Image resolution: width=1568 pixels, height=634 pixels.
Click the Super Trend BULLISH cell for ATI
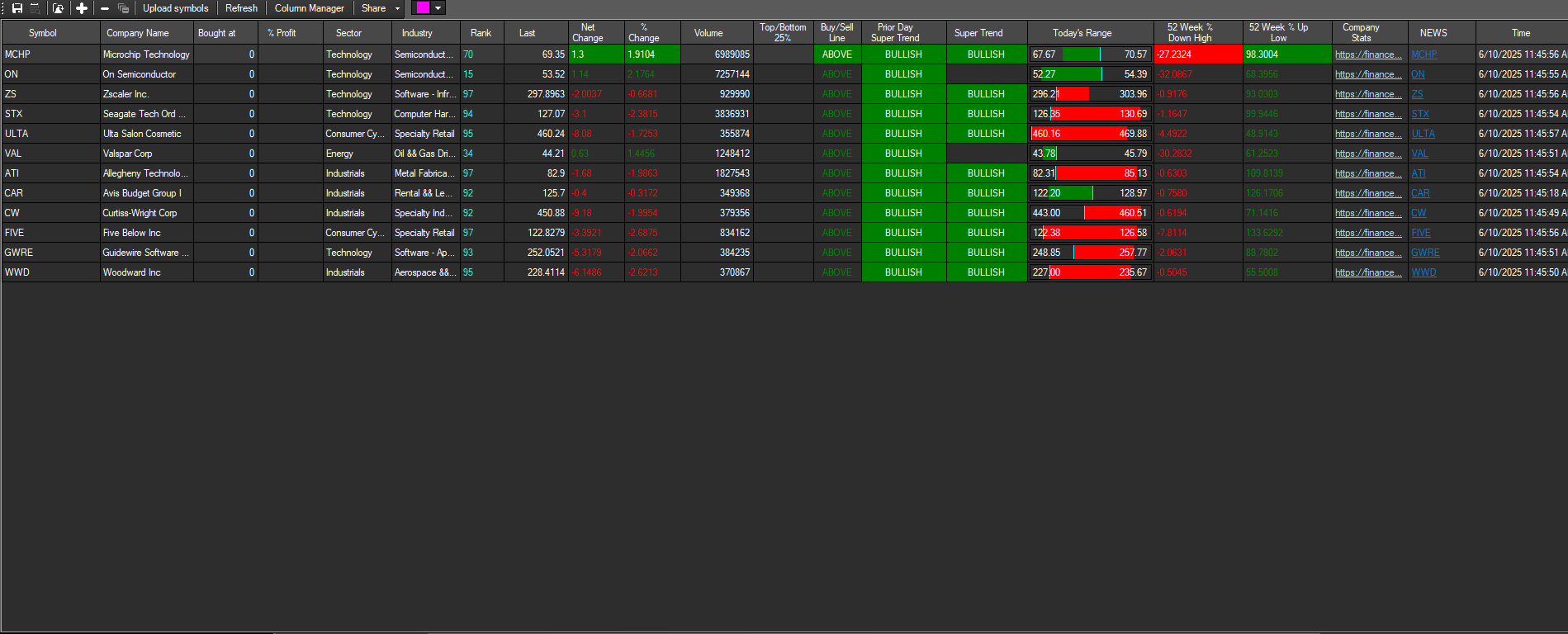pos(986,173)
